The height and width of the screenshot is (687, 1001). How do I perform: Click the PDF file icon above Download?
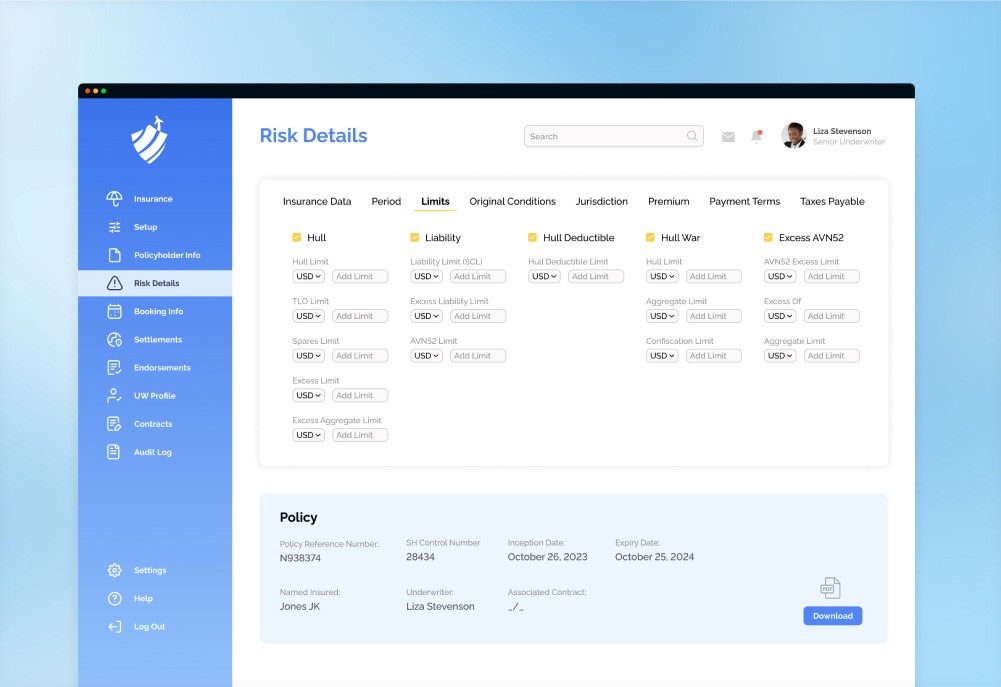pyautogui.click(x=831, y=588)
